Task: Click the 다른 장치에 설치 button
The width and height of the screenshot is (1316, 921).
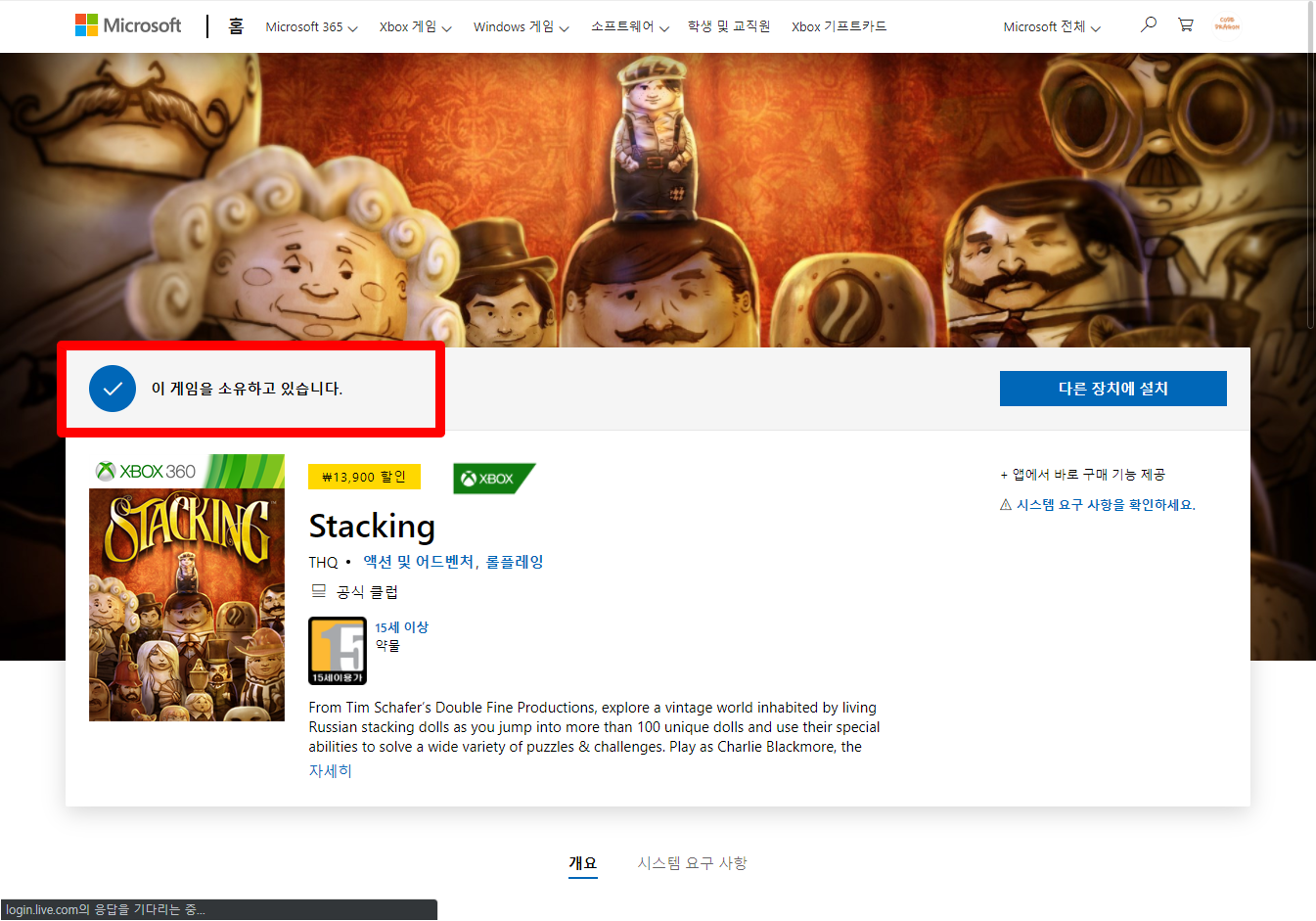Action: point(1113,389)
